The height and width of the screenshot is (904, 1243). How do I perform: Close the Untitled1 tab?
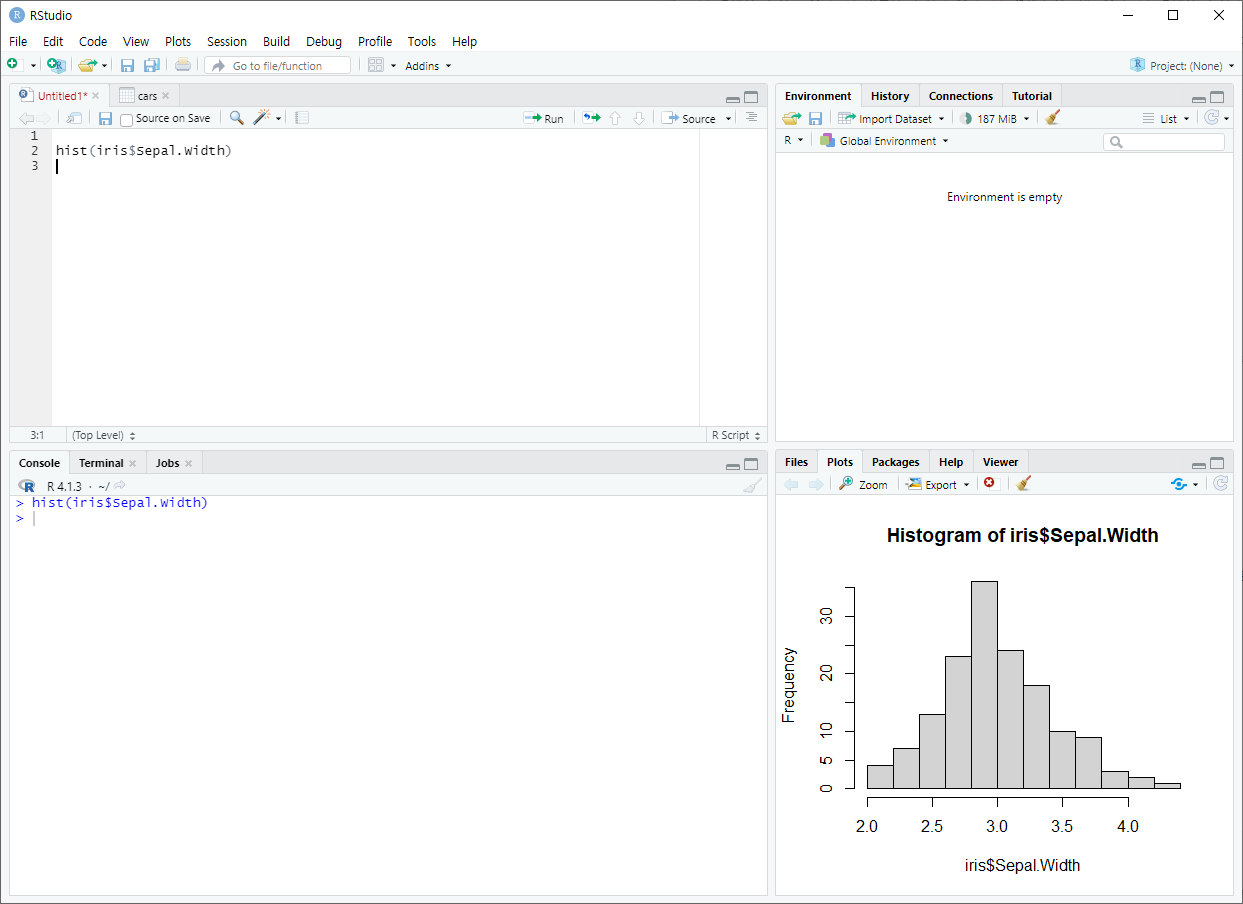(96, 96)
